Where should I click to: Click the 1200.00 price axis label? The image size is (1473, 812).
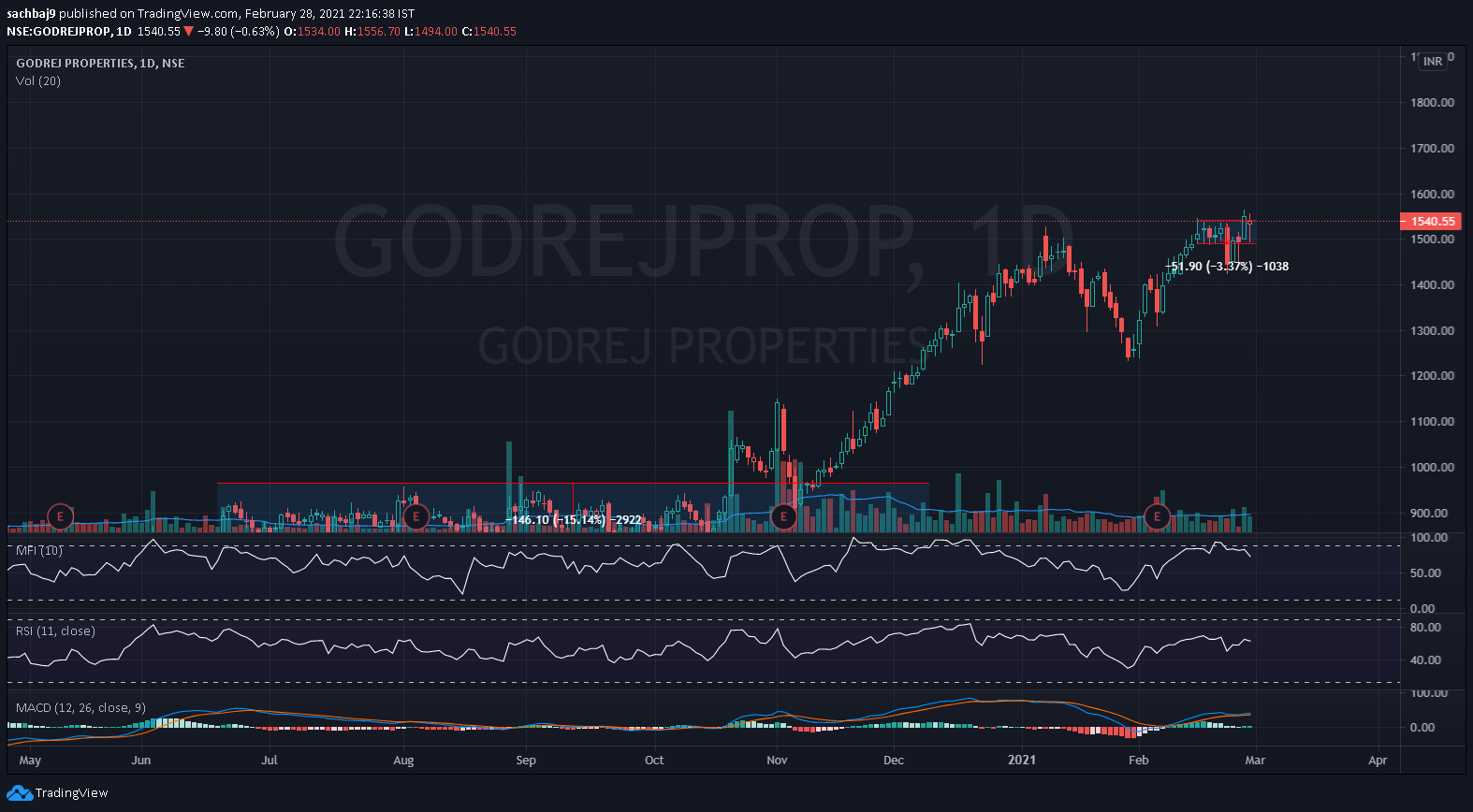click(1433, 376)
